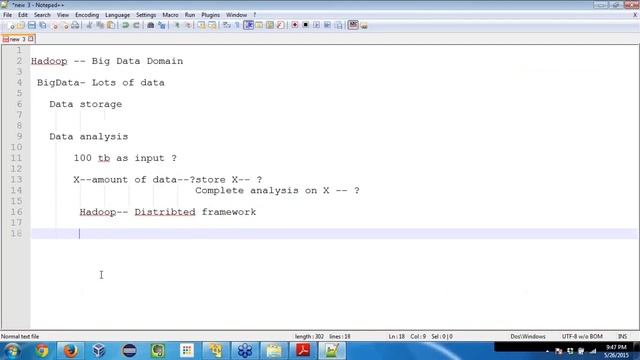
Task: Zoom out using toolbar icon
Action: pyautogui.click(x=188, y=25)
